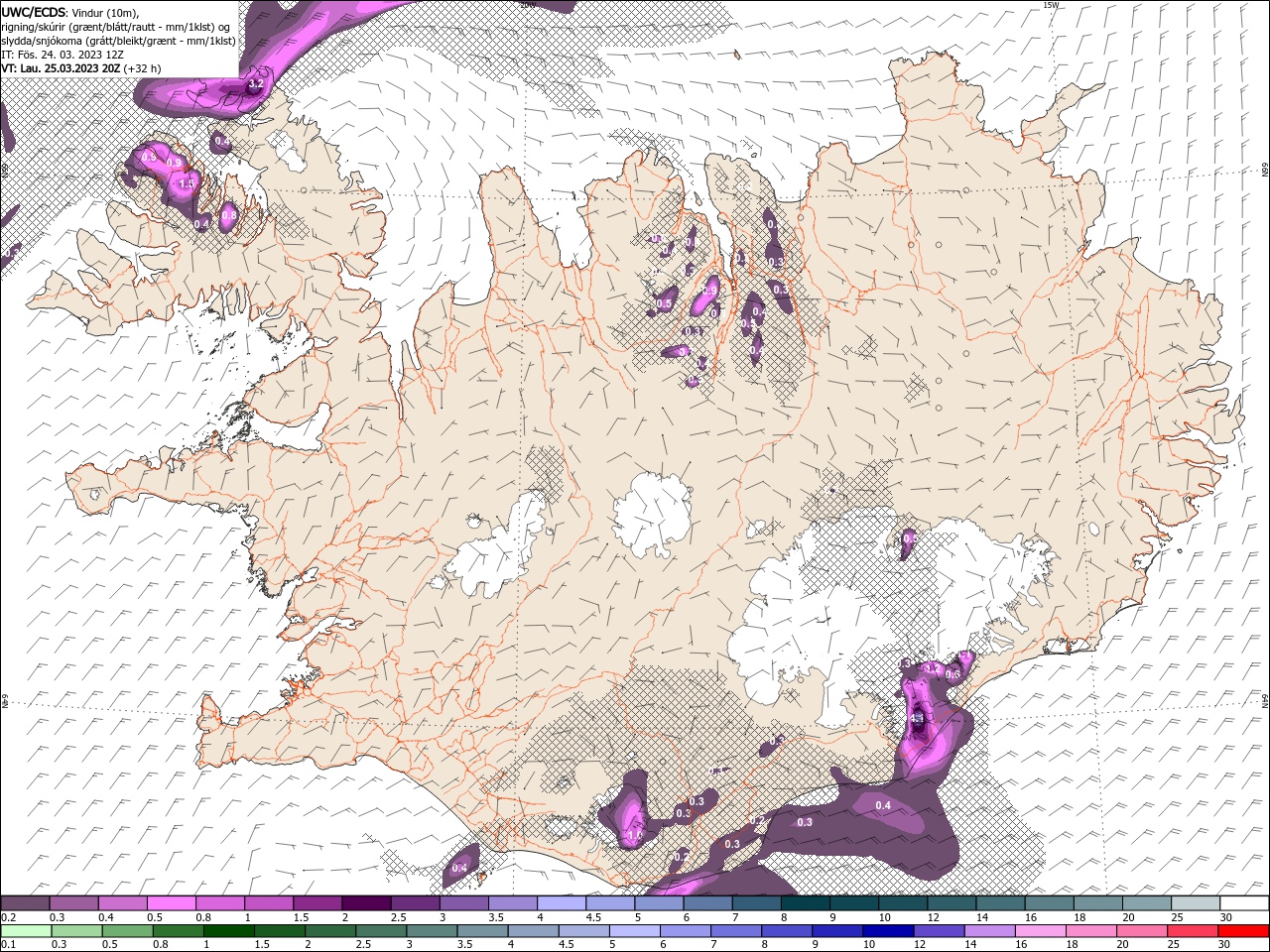The height and width of the screenshot is (952, 1270).
Task: Click the '(+32 h)' forecast offset text
Action: click(x=143, y=68)
